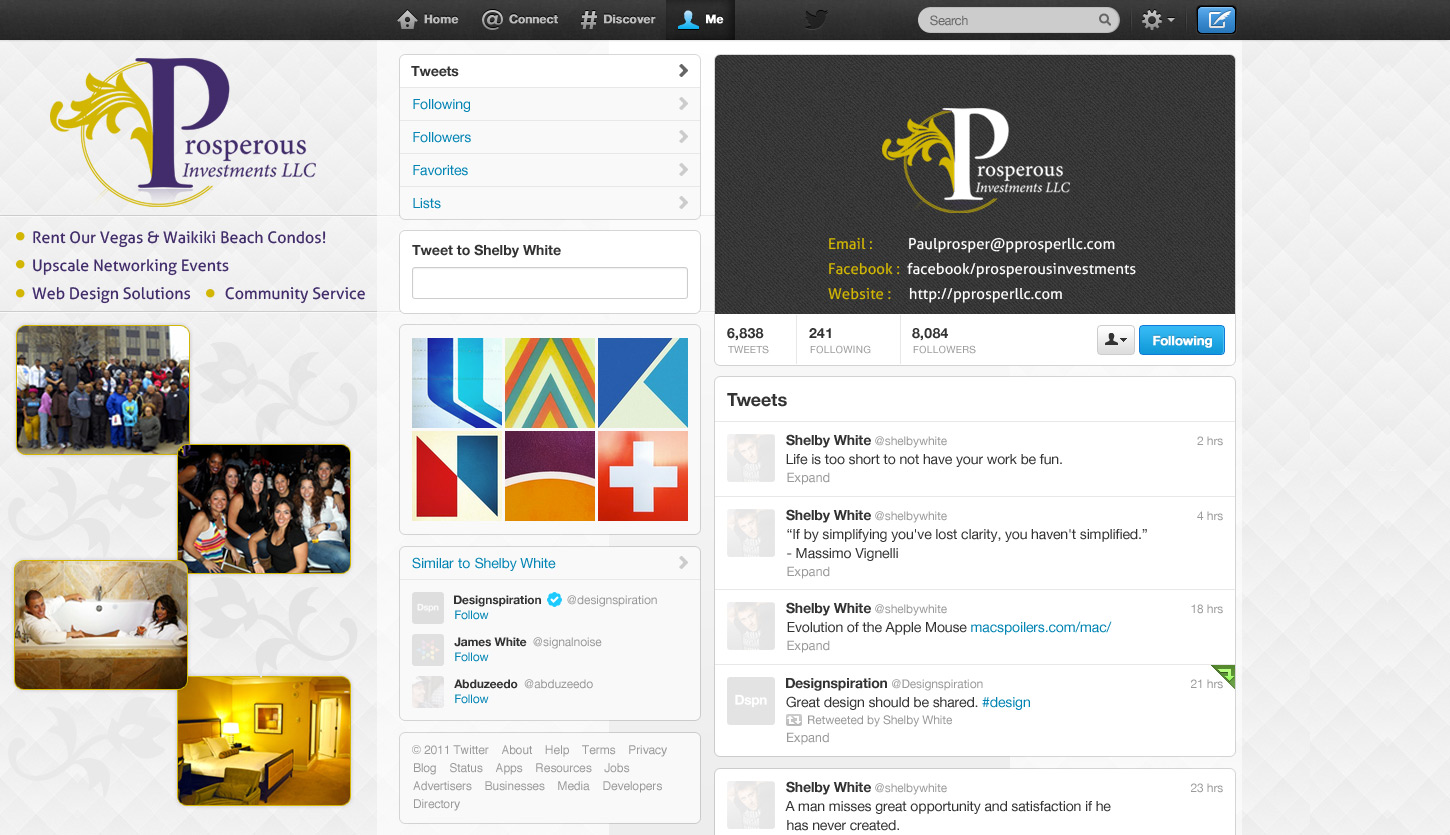This screenshot has height=835, width=1450.
Task: Open the Connect tab
Action: [x=520, y=19]
